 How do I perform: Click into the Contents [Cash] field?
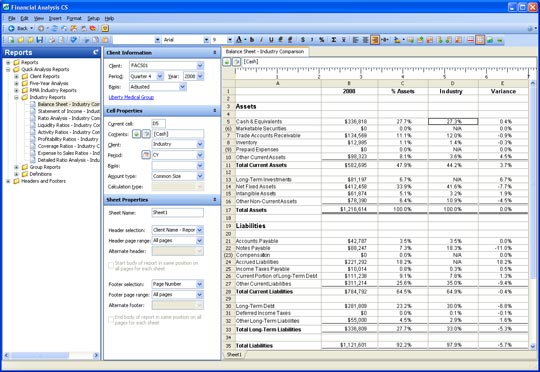(x=178, y=134)
